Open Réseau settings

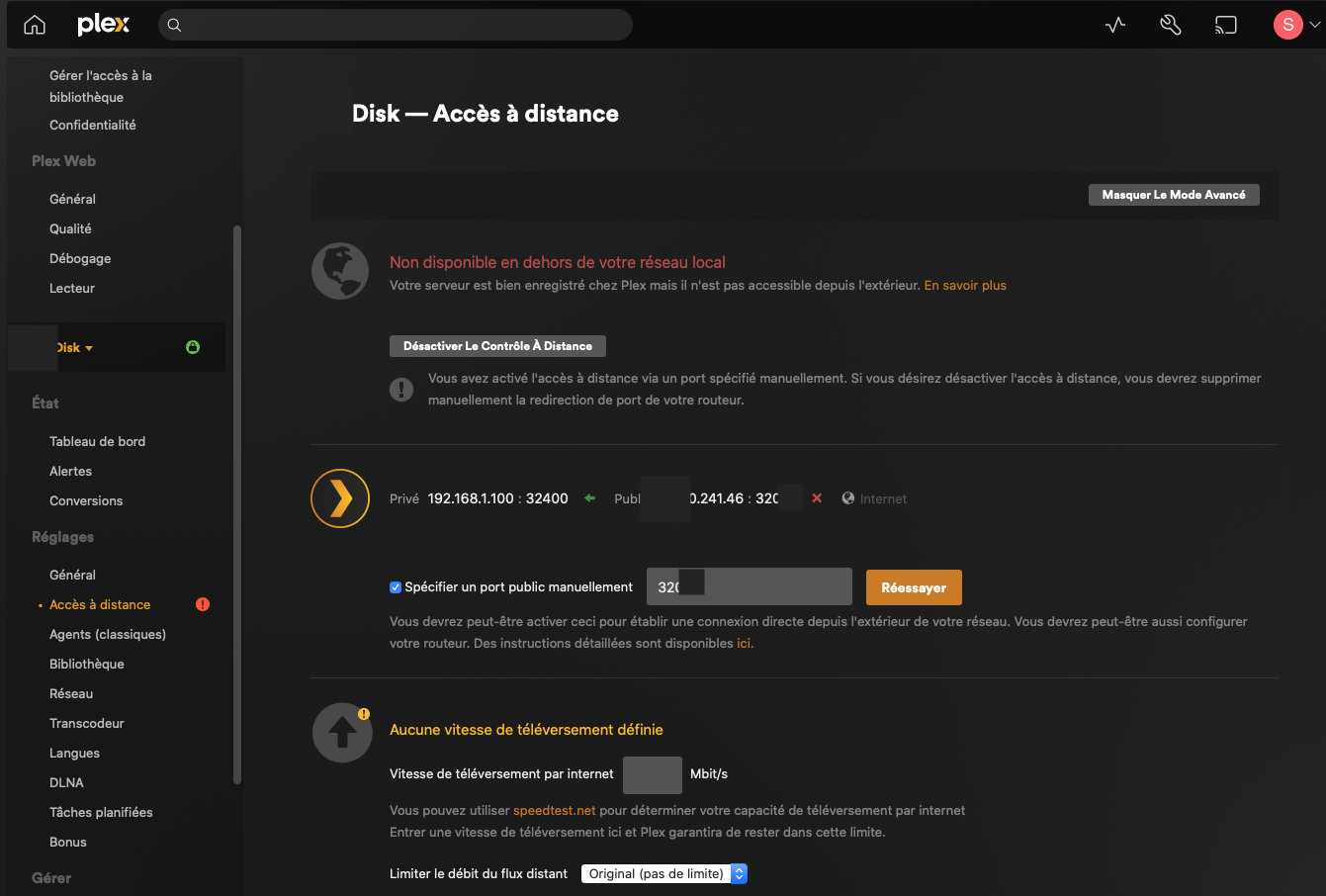pyautogui.click(x=71, y=693)
